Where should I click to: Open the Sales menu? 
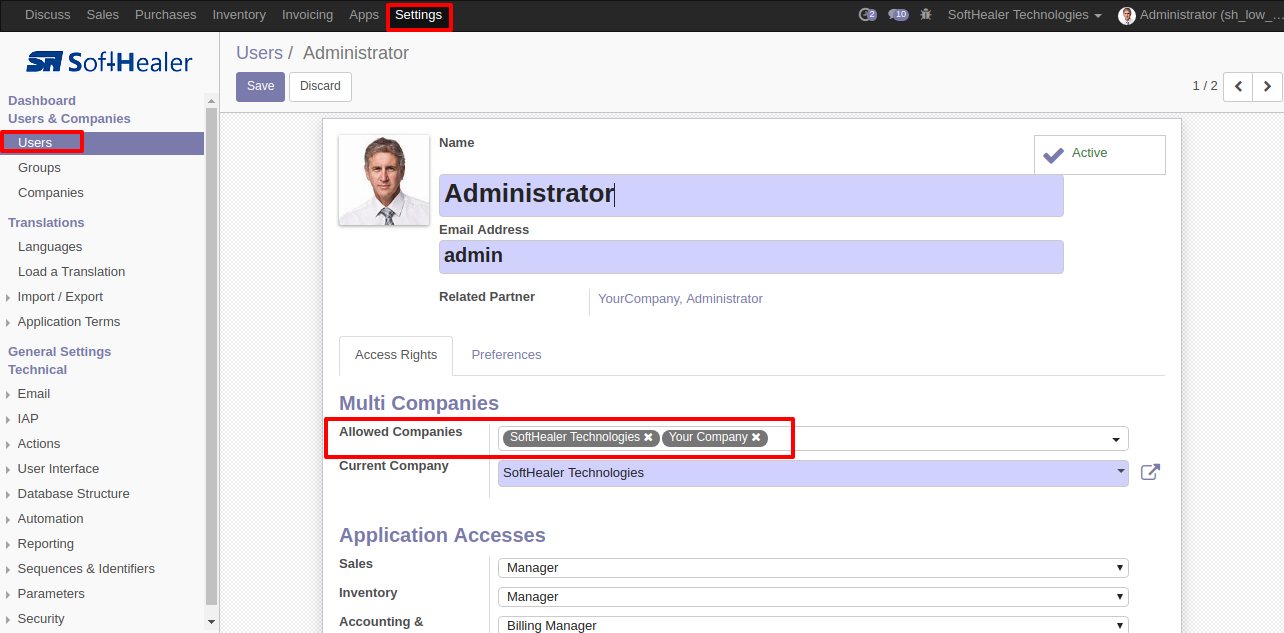pos(103,15)
